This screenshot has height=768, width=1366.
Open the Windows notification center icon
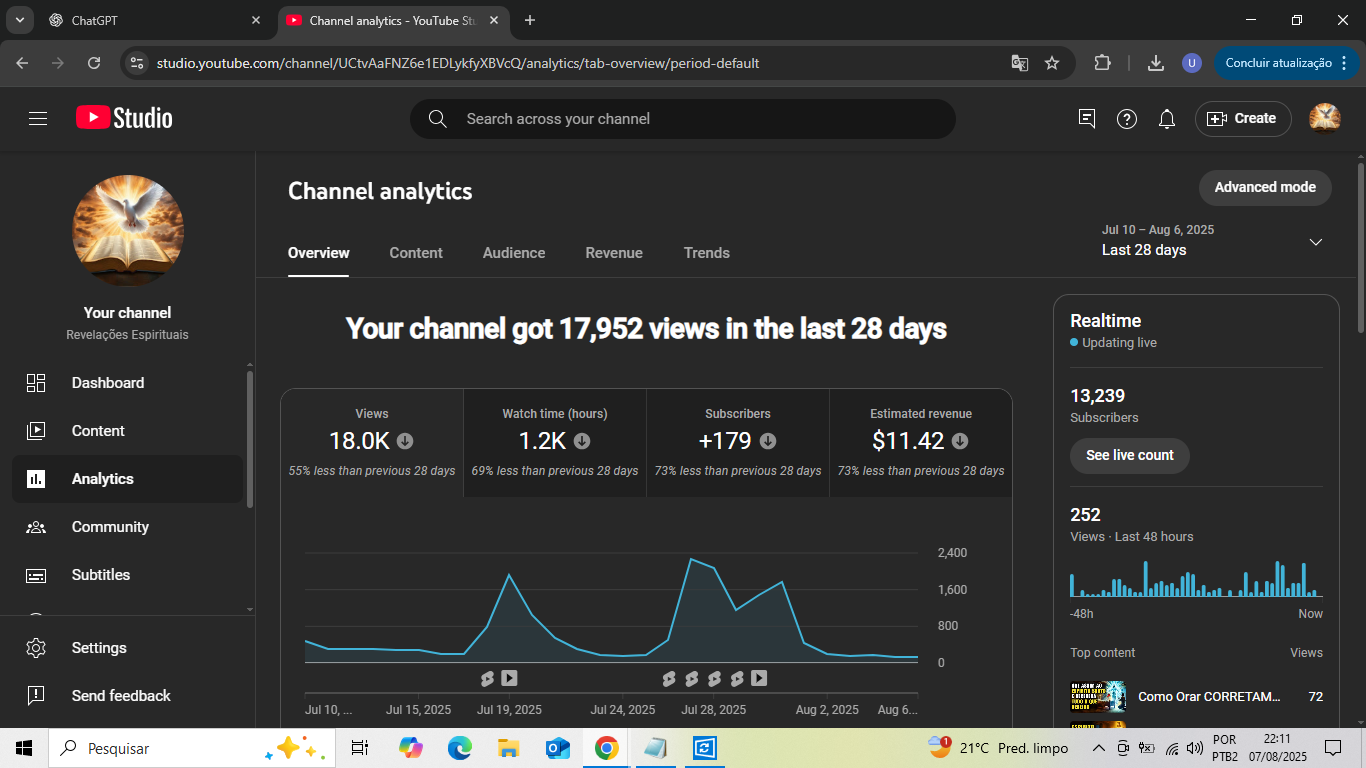click(x=1332, y=748)
